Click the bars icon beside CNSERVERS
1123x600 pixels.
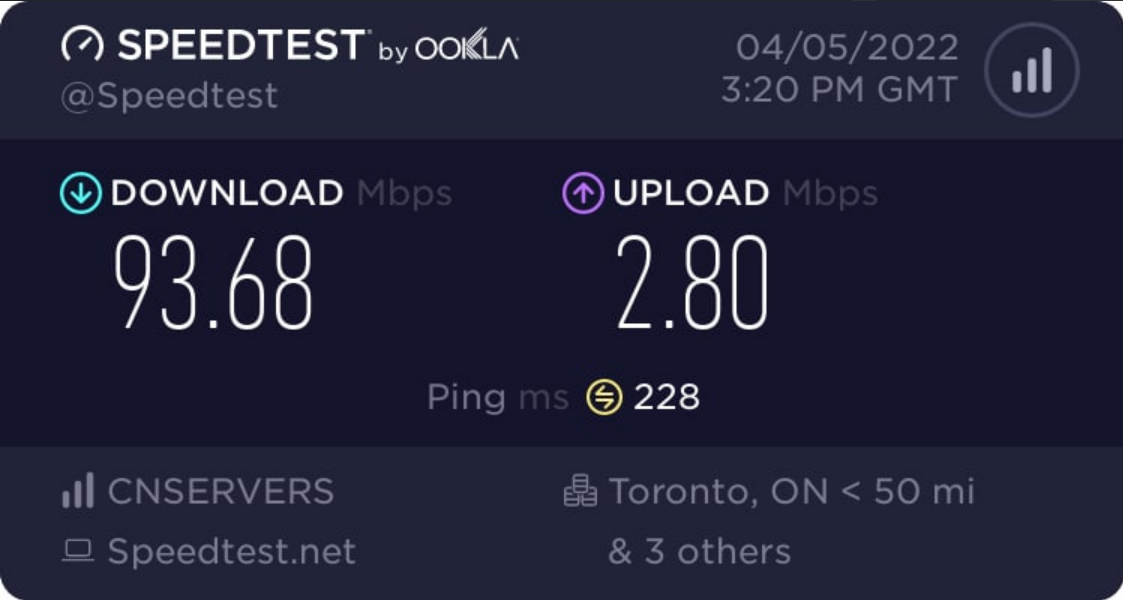tap(78, 491)
